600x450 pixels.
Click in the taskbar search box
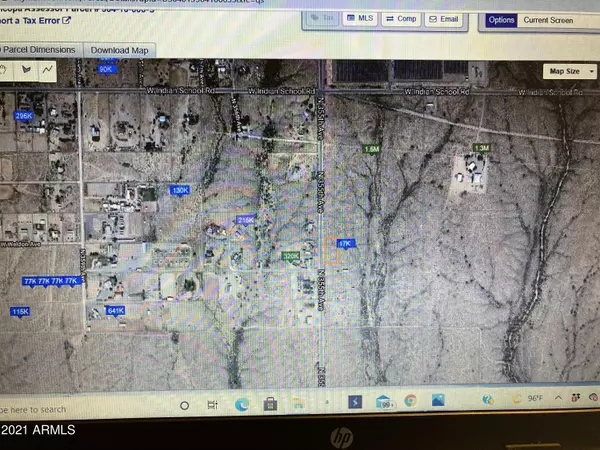[x=33, y=409]
